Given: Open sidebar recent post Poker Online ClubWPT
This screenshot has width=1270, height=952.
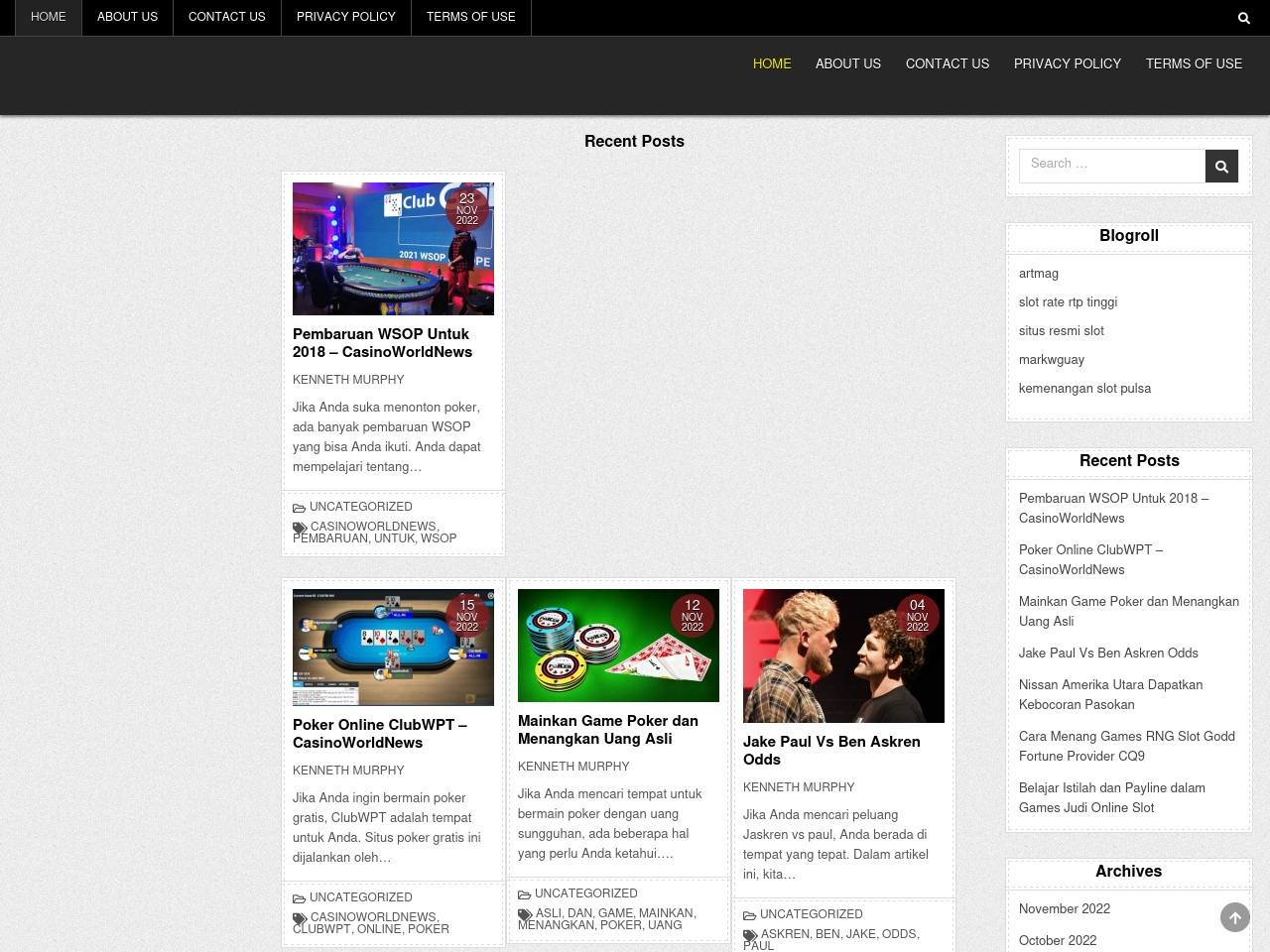Looking at the screenshot, I should click(x=1090, y=560).
